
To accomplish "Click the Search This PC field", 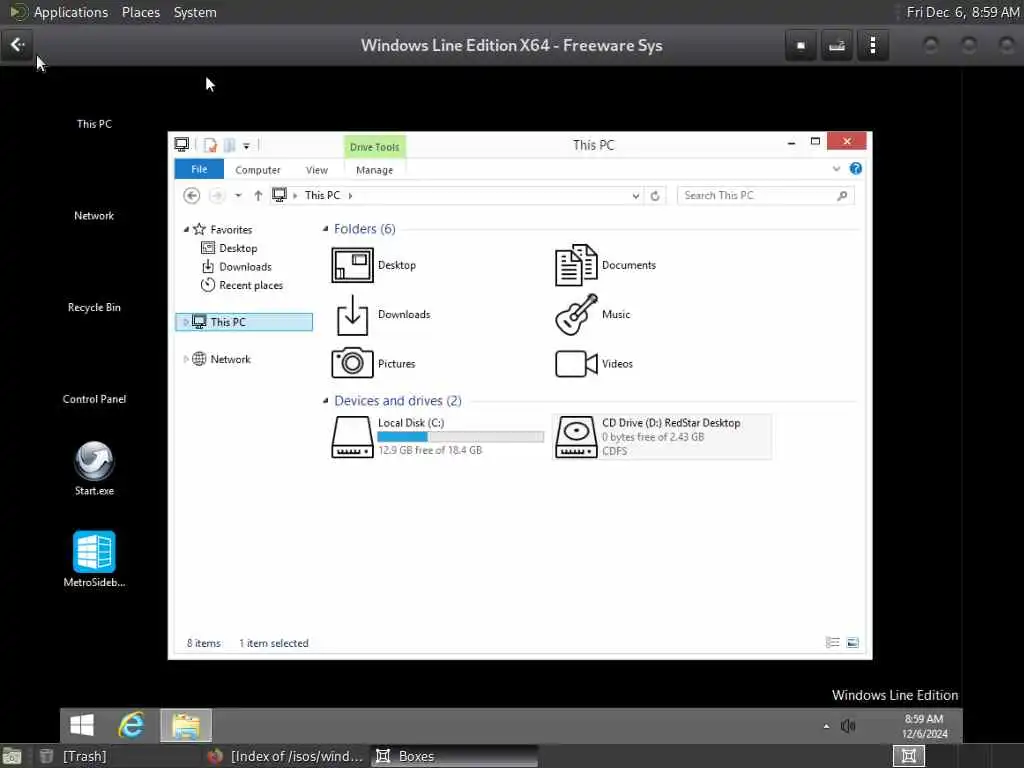I will click(x=765, y=195).
